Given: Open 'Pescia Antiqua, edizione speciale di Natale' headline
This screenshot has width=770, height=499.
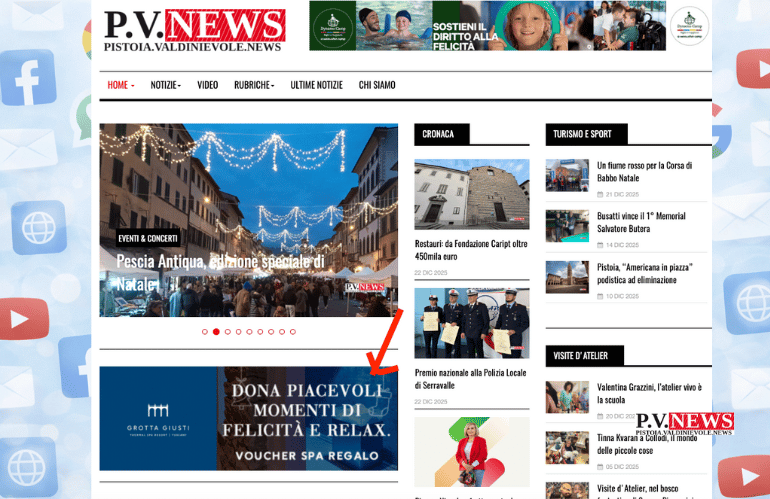Looking at the screenshot, I should tap(220, 273).
